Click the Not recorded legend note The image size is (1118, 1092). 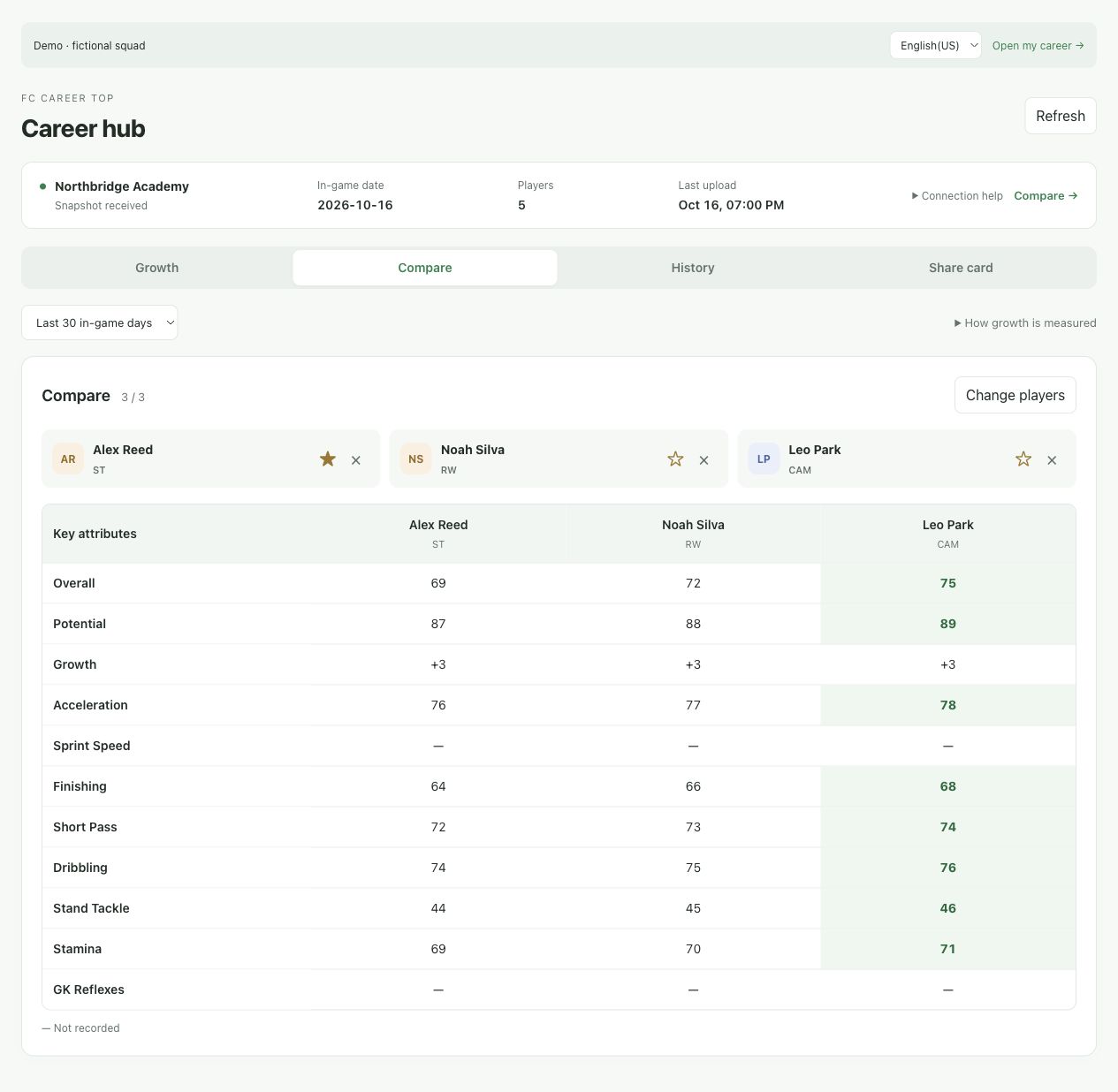coord(80,1028)
